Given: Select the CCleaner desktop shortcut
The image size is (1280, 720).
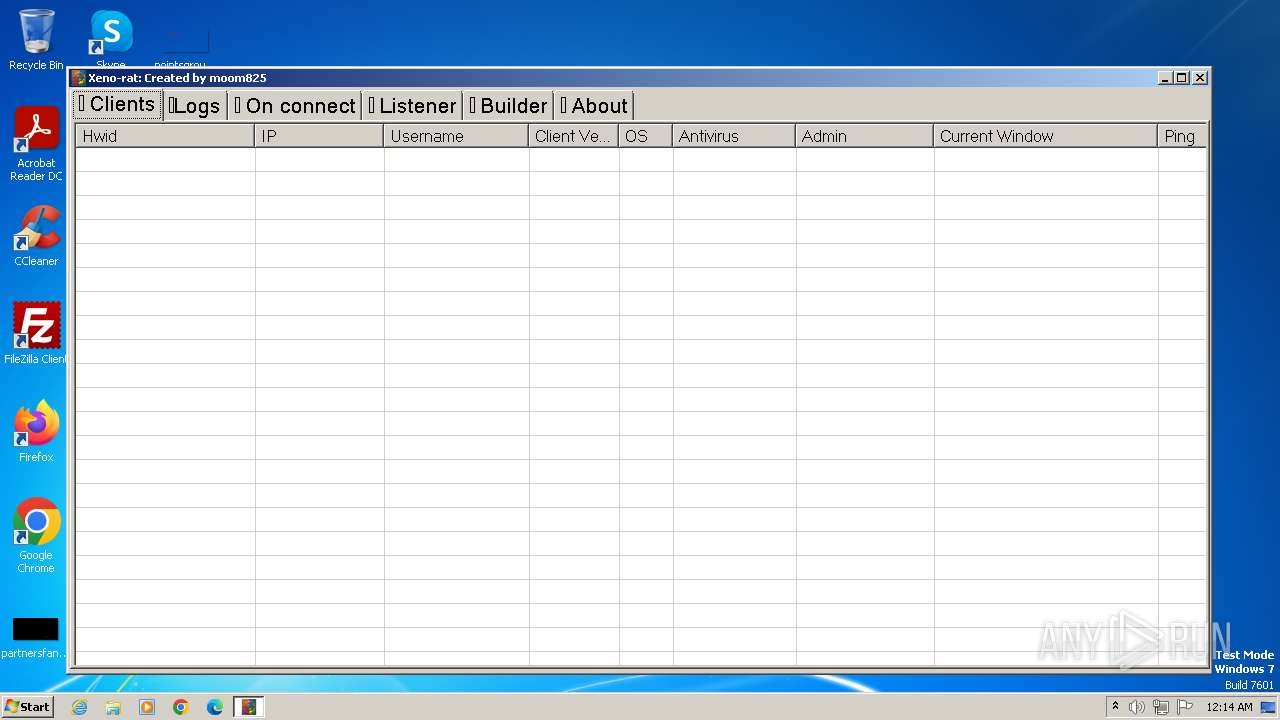Looking at the screenshot, I should [36, 236].
